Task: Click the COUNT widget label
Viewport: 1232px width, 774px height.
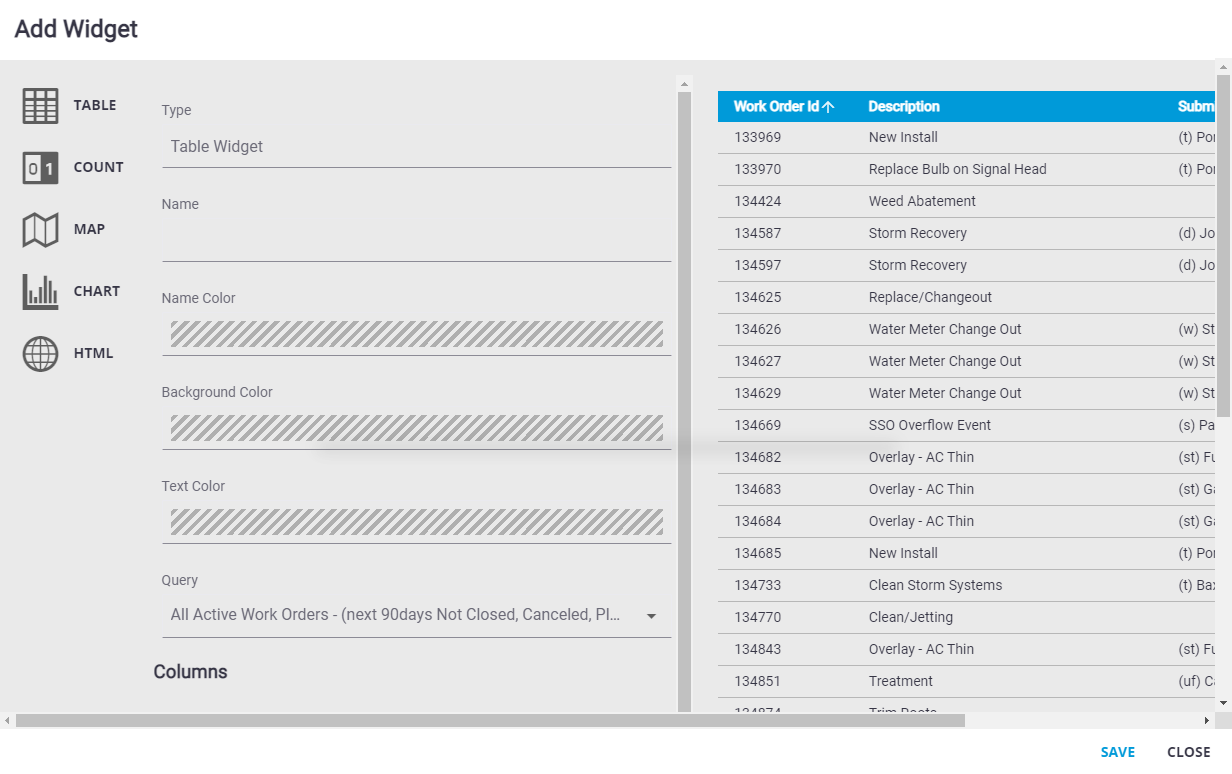Action: [x=98, y=167]
